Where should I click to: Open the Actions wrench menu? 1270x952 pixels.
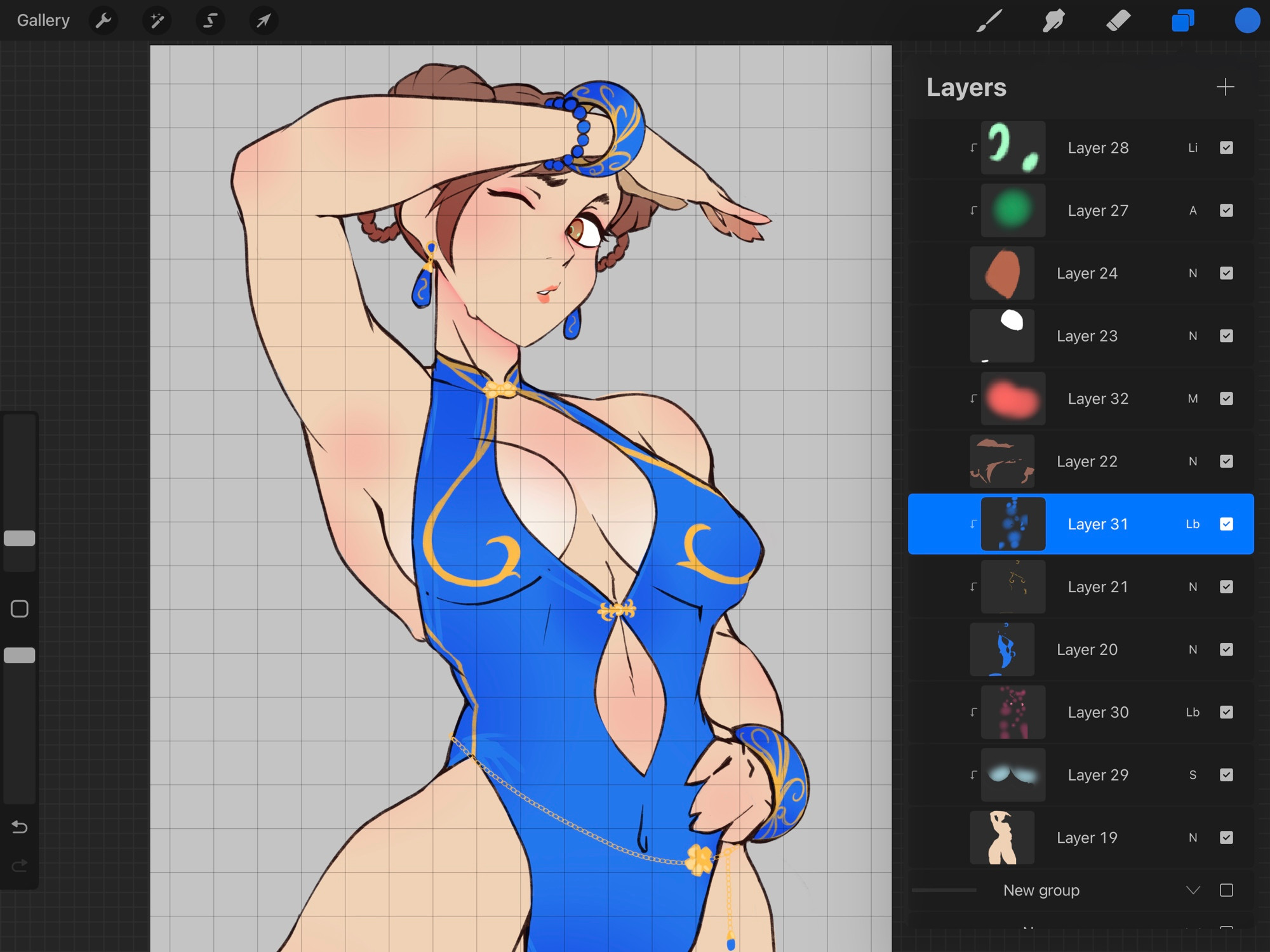tap(103, 21)
